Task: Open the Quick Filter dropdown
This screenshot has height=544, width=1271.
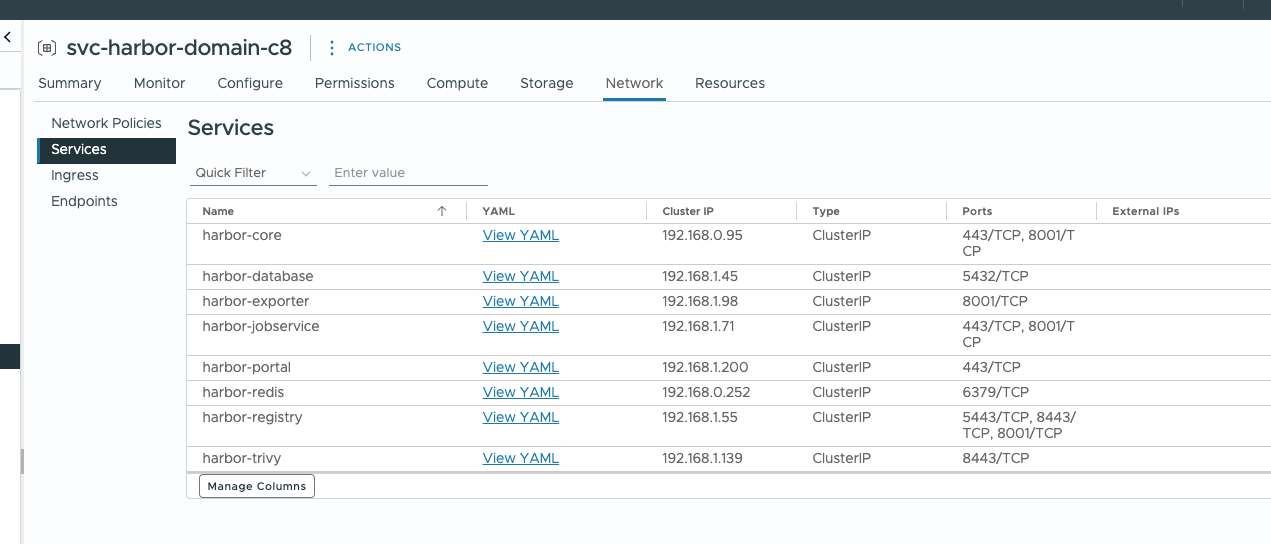Action: click(x=253, y=173)
